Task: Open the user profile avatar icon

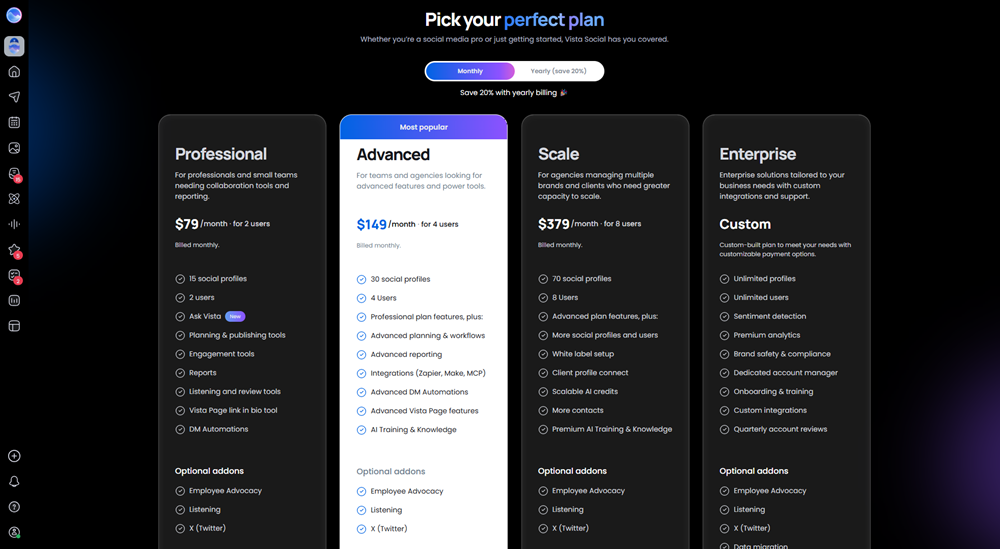Action: (x=14, y=532)
